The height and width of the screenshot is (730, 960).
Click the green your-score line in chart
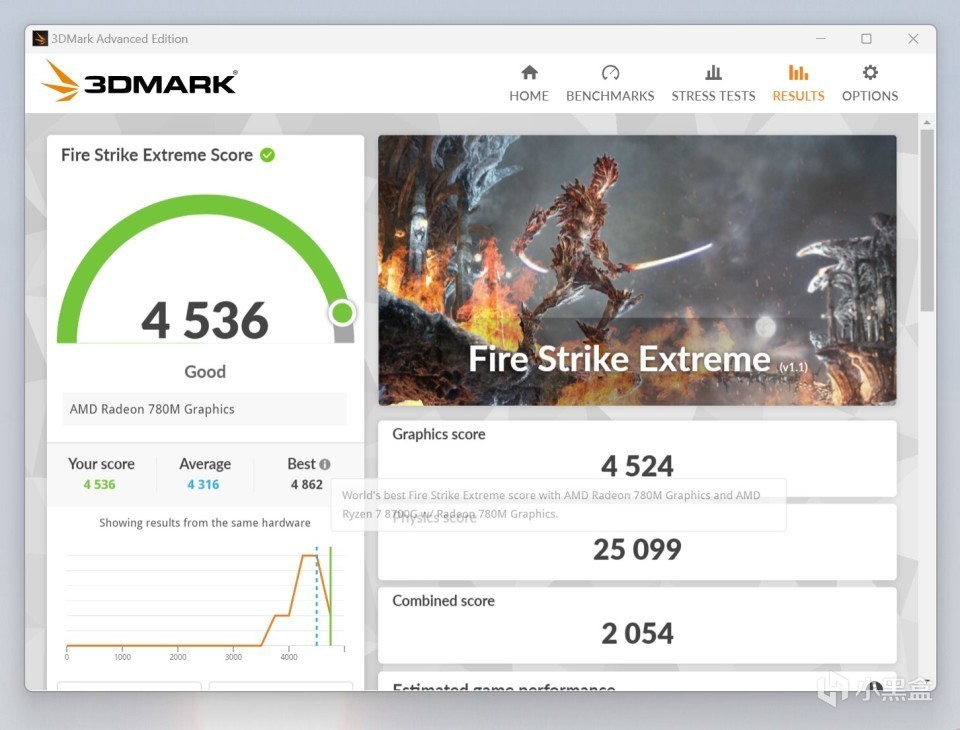pyautogui.click(x=331, y=595)
